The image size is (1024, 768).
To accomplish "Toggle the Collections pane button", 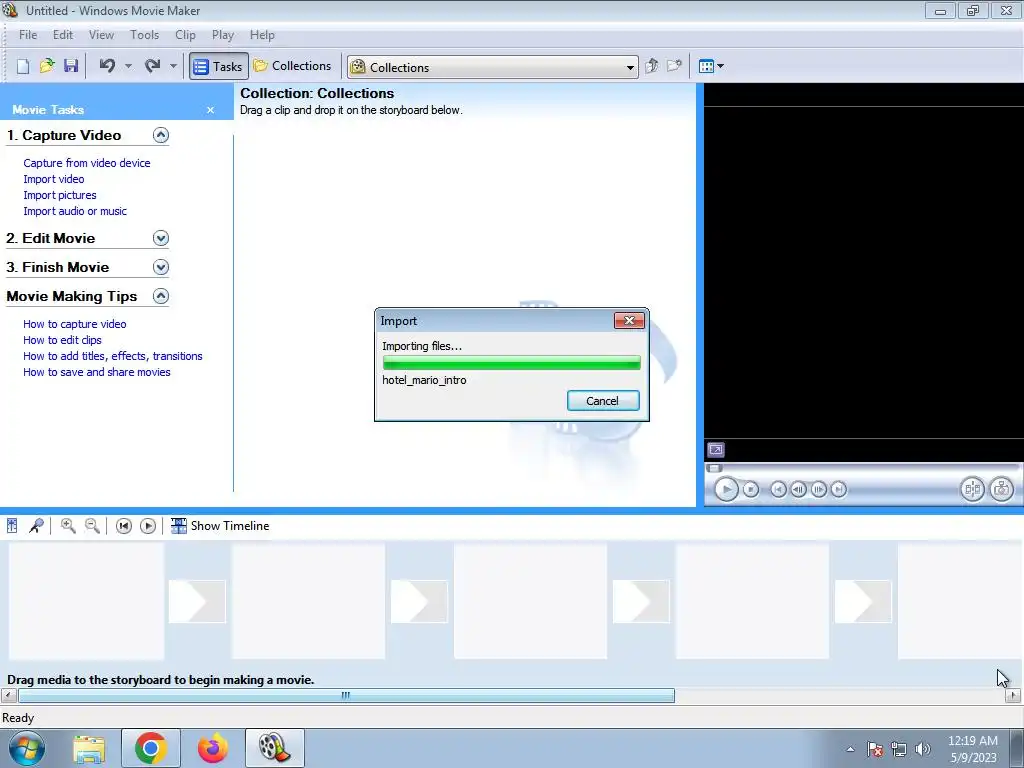I will 293,66.
